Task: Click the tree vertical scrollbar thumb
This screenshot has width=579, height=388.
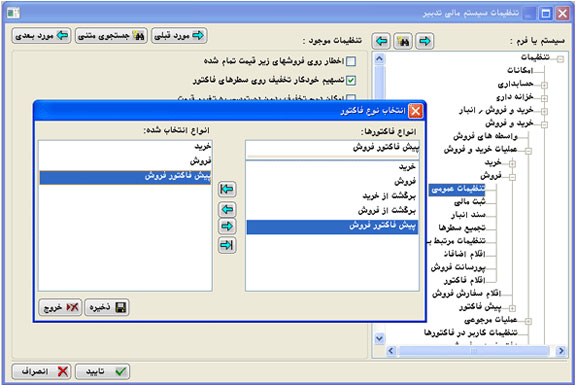Action: coord(379,82)
